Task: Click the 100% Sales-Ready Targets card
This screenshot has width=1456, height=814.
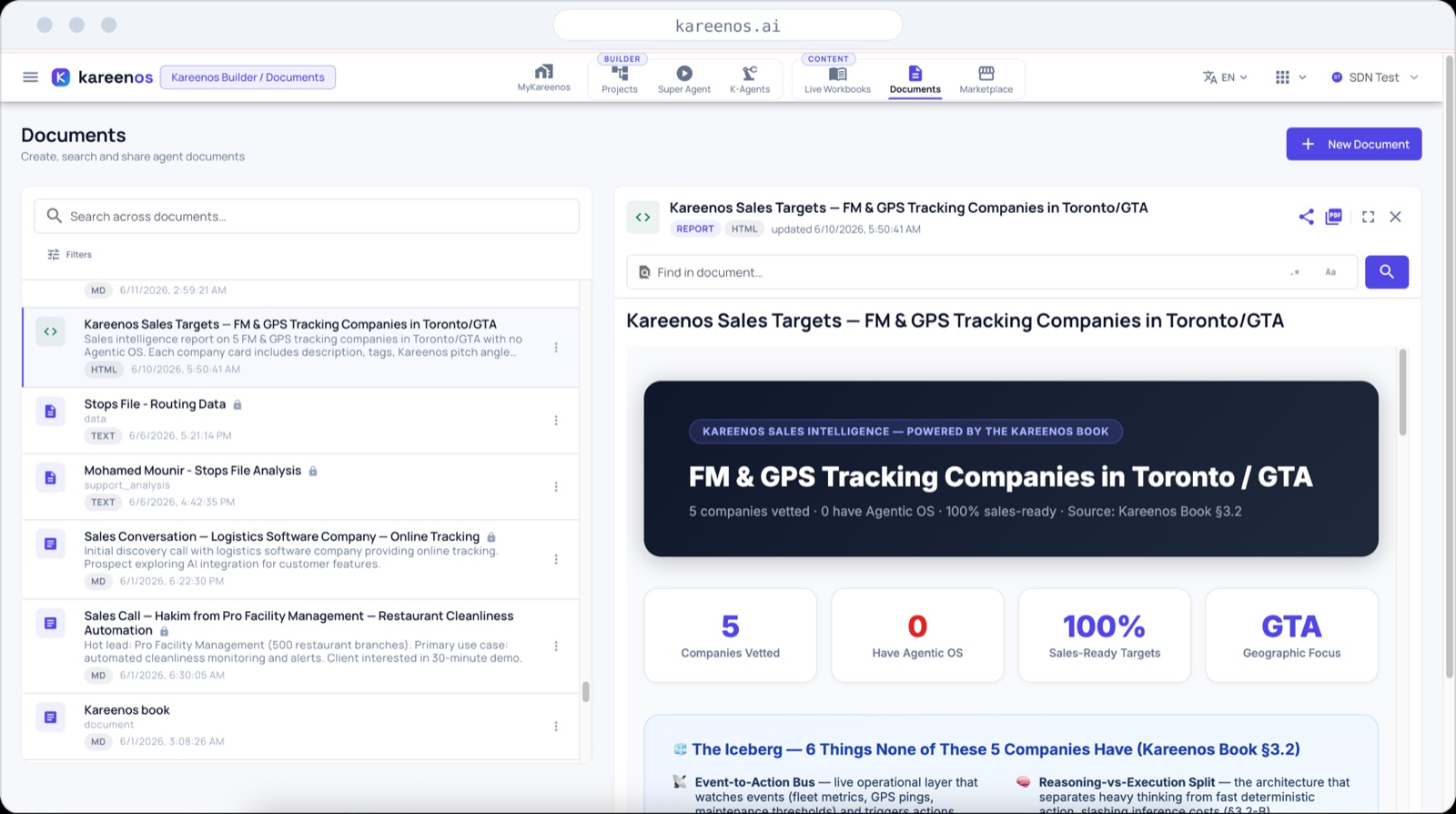Action: [x=1105, y=636]
